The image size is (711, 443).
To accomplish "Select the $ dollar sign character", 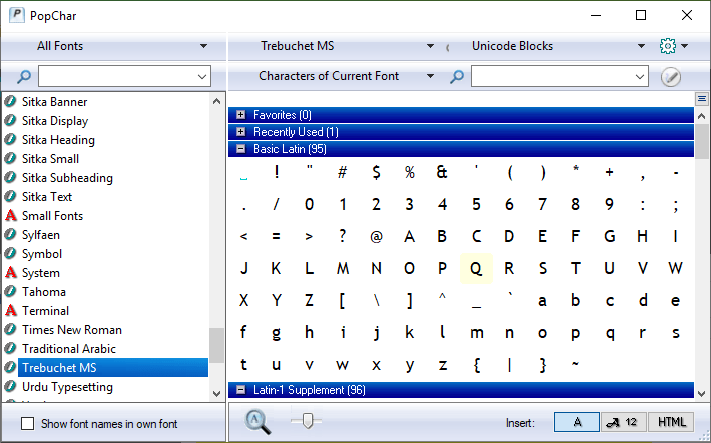I will pyautogui.click(x=376, y=172).
